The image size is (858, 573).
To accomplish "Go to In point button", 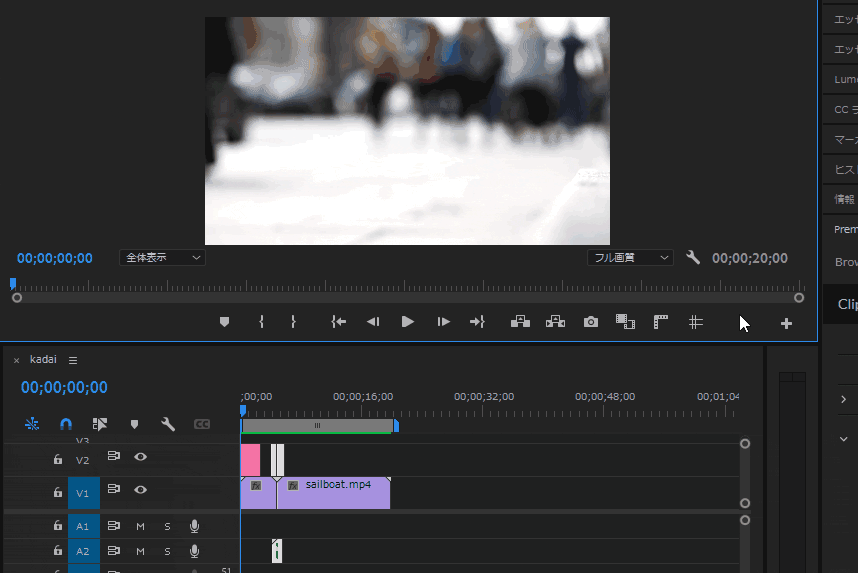I will (x=339, y=322).
